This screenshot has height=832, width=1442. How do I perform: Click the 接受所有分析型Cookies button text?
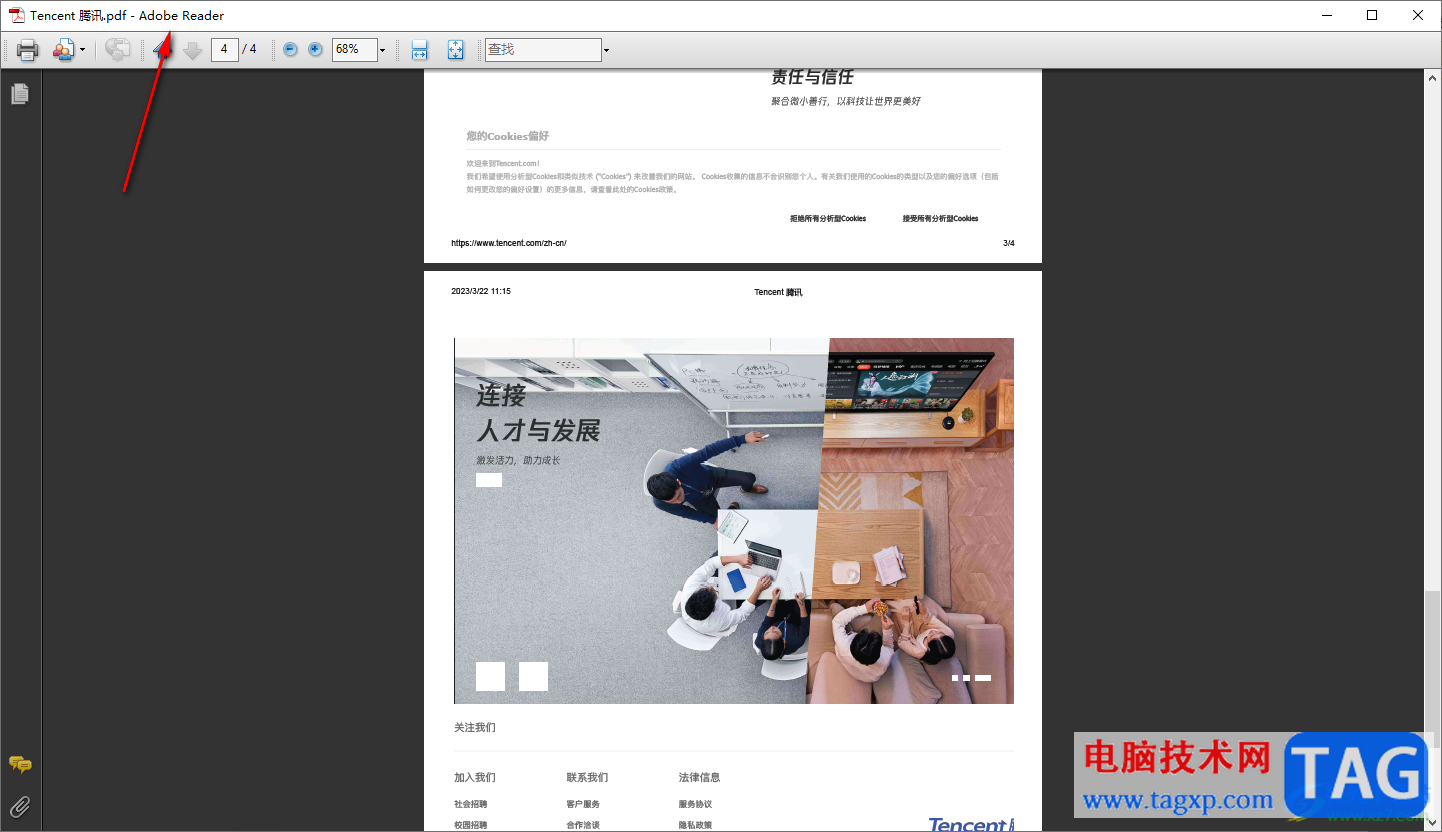pyautogui.click(x=940, y=218)
